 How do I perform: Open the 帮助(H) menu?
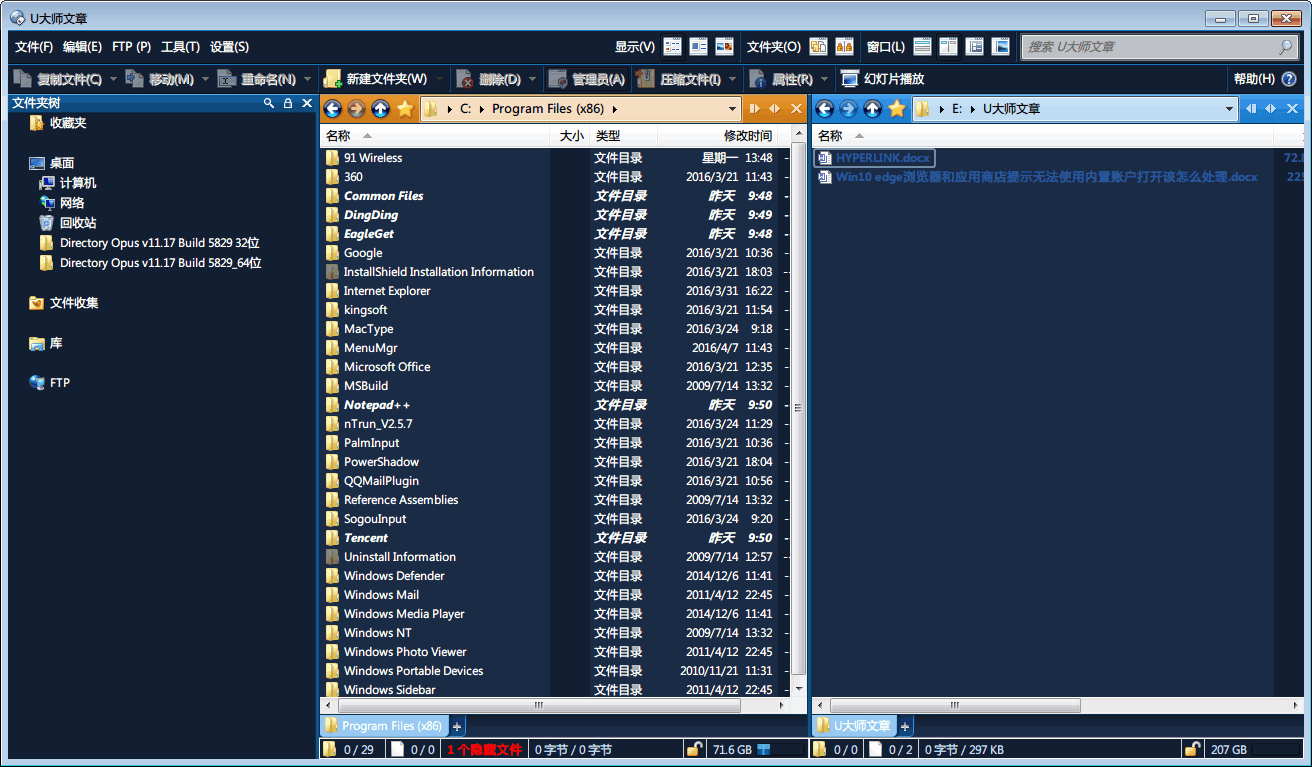point(1254,79)
